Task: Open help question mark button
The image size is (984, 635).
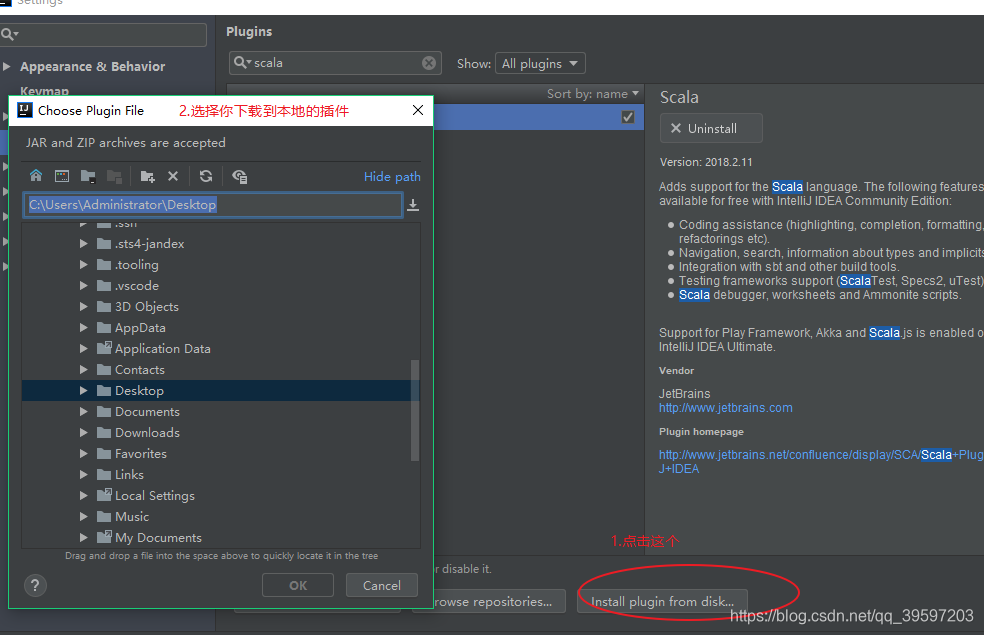Action: 35,585
